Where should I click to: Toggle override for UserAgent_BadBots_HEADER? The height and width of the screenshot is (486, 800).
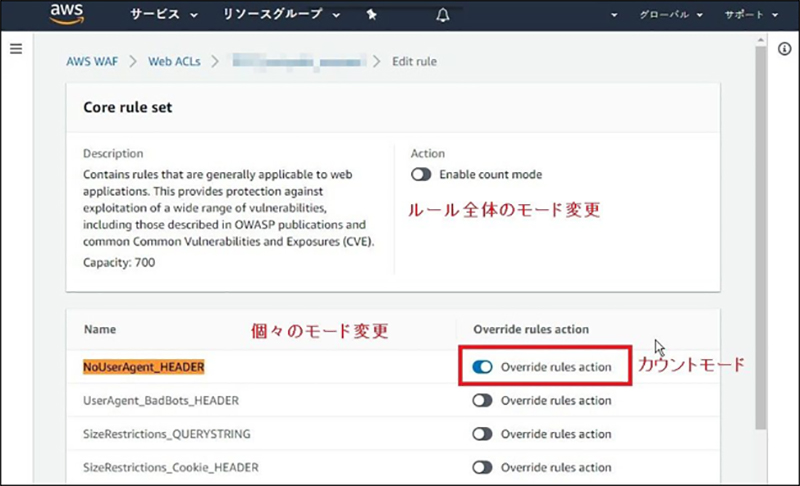tap(482, 400)
